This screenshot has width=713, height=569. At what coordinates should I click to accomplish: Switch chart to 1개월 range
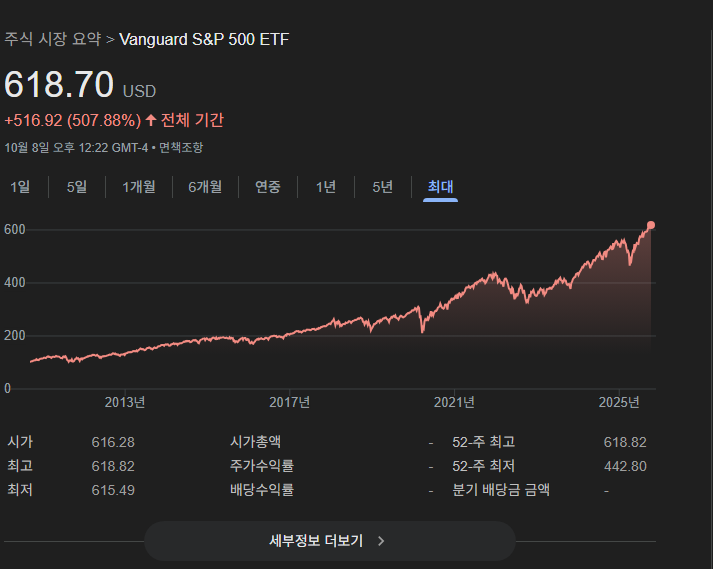(139, 186)
